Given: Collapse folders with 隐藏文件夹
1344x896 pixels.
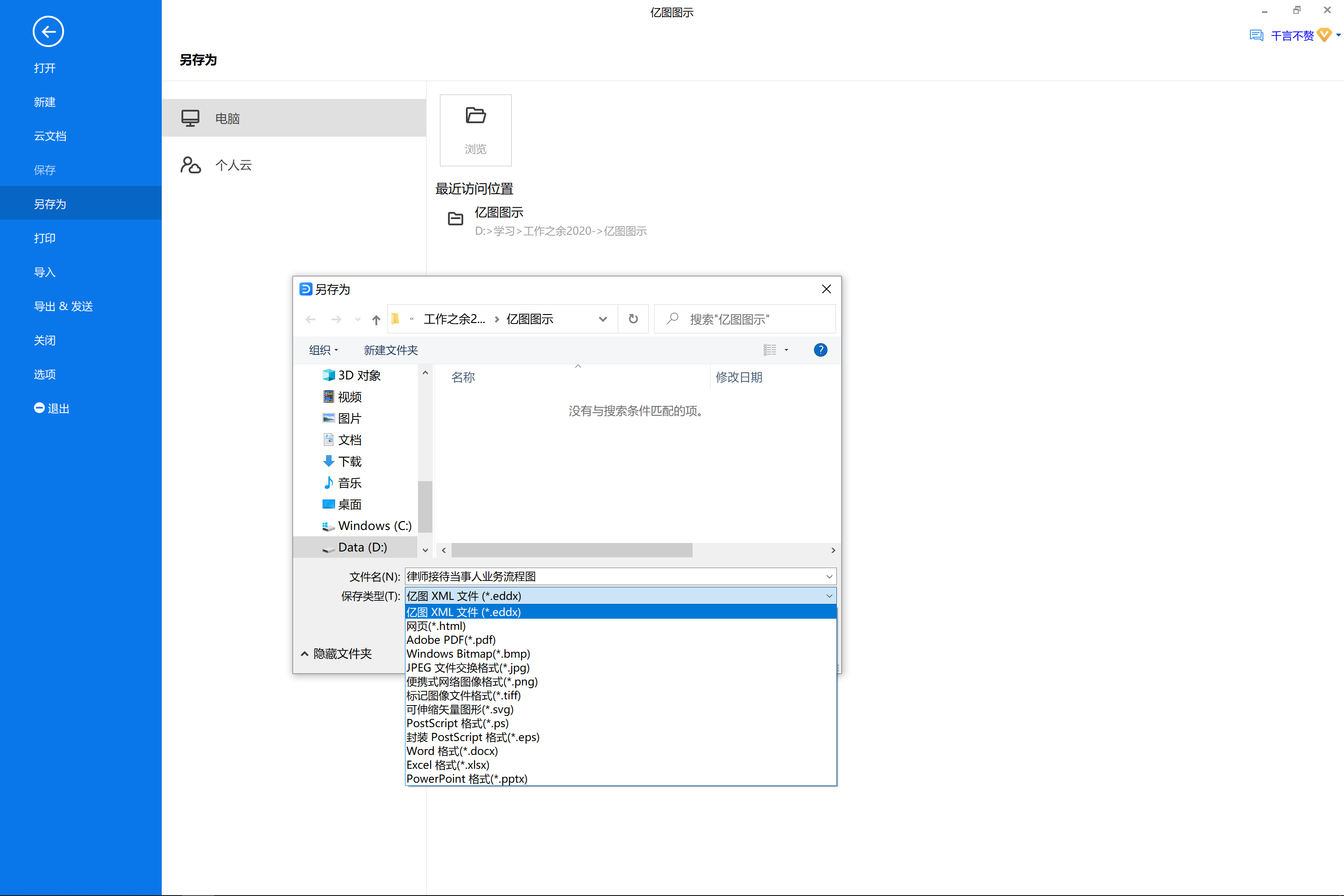Looking at the screenshot, I should tap(336, 654).
